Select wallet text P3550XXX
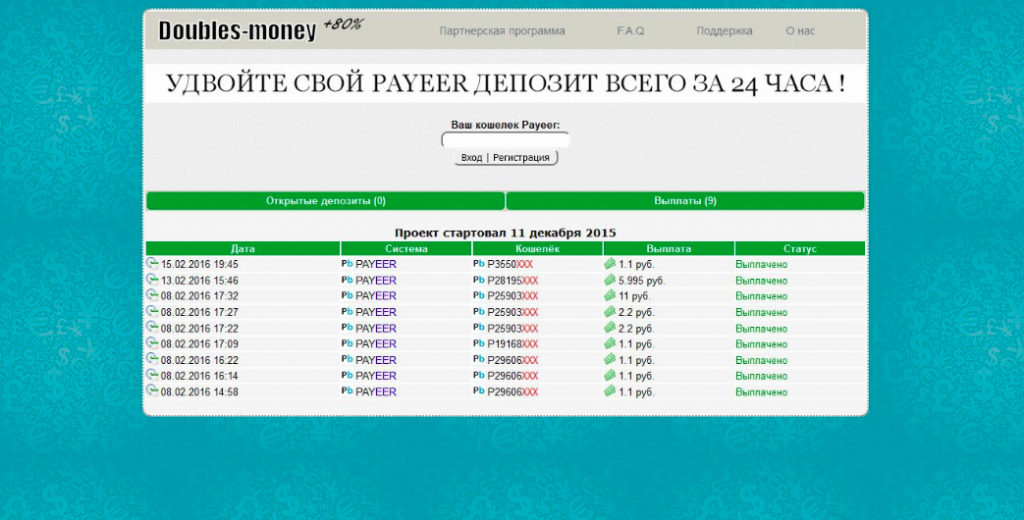The image size is (1024, 520). coord(510,265)
